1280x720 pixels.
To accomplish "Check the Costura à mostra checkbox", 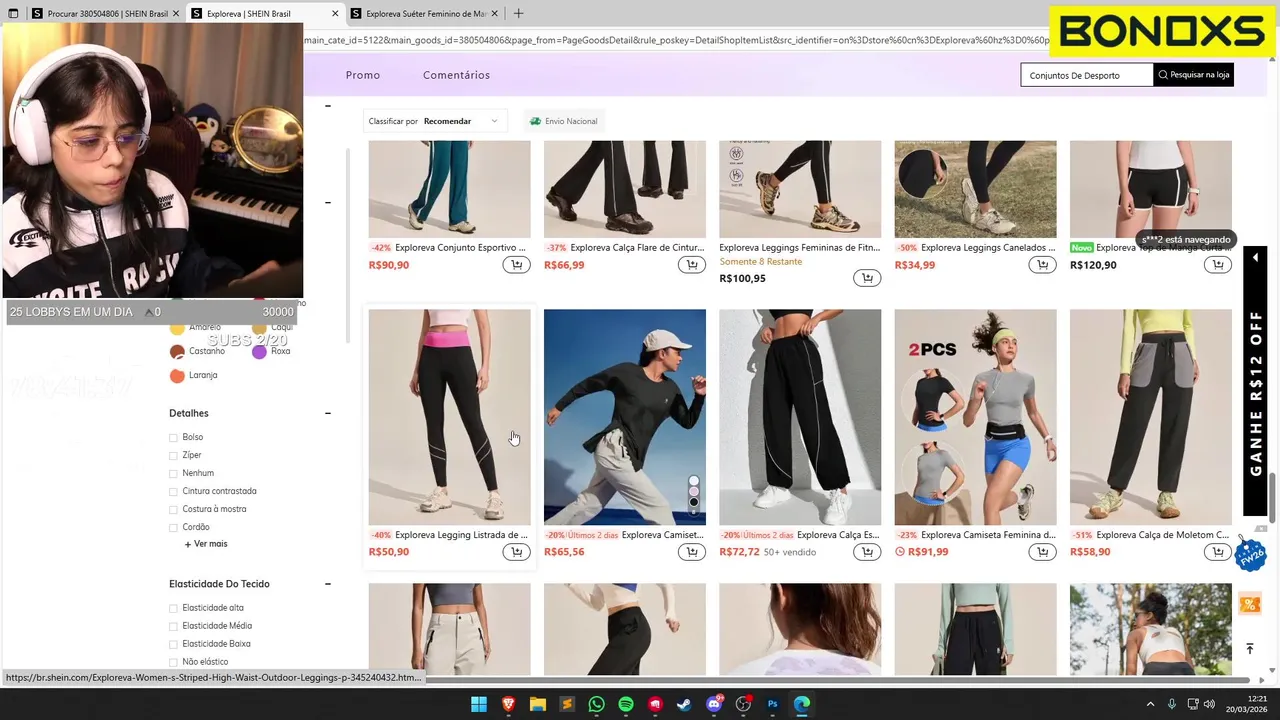I will tap(173, 510).
